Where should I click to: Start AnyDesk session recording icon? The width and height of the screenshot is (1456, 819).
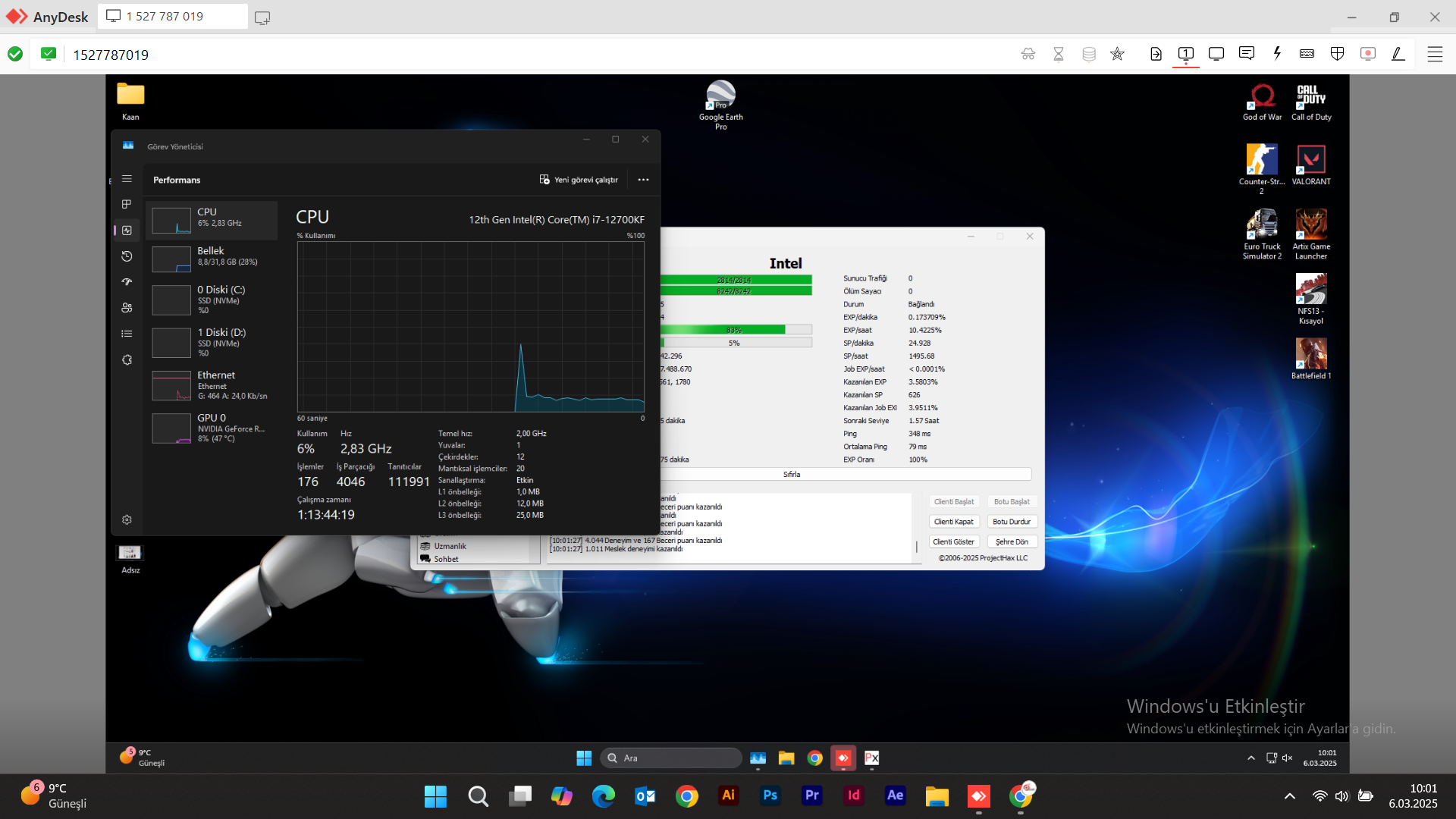coord(1368,54)
